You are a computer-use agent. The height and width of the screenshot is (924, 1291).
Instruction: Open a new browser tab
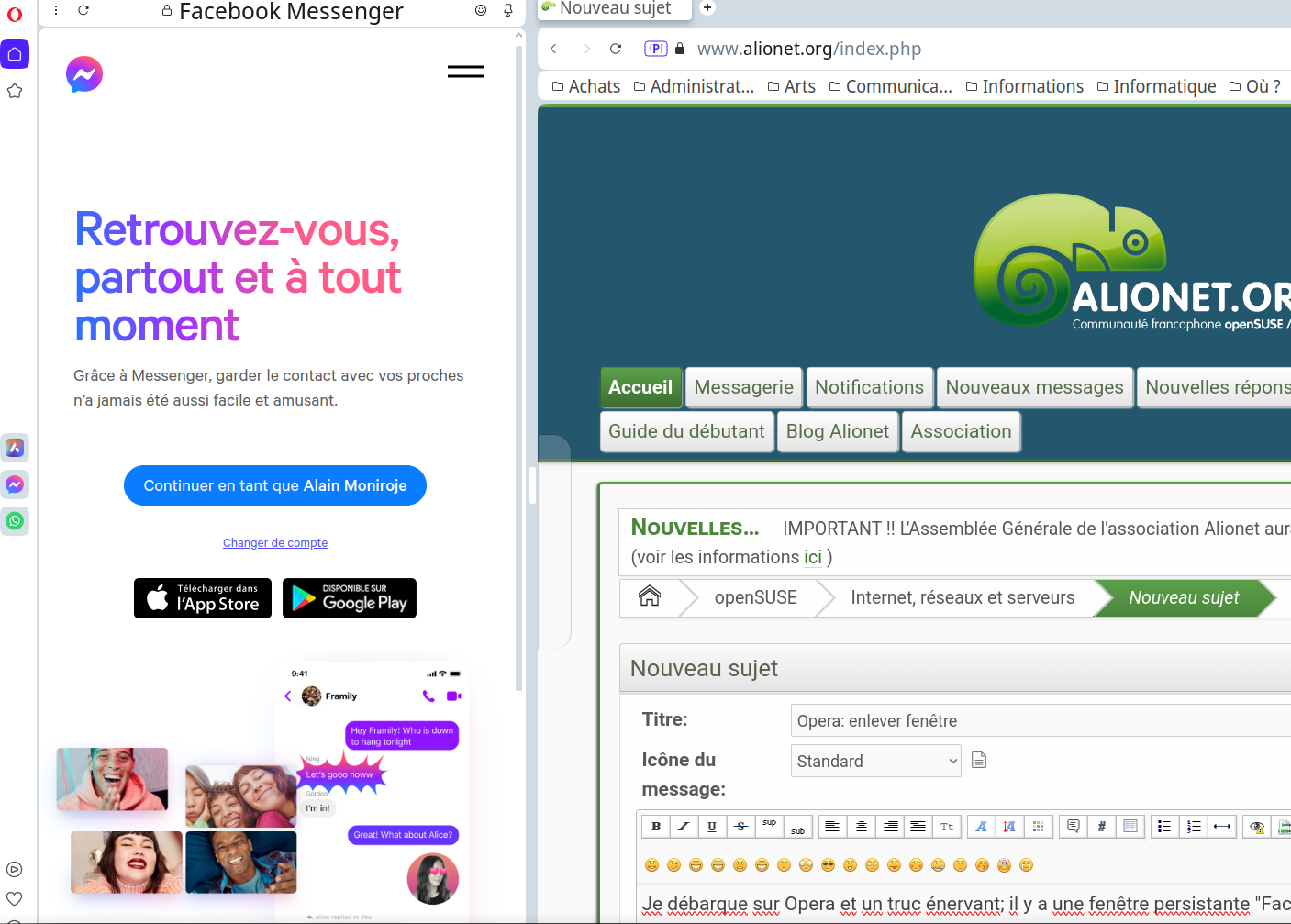point(707,8)
